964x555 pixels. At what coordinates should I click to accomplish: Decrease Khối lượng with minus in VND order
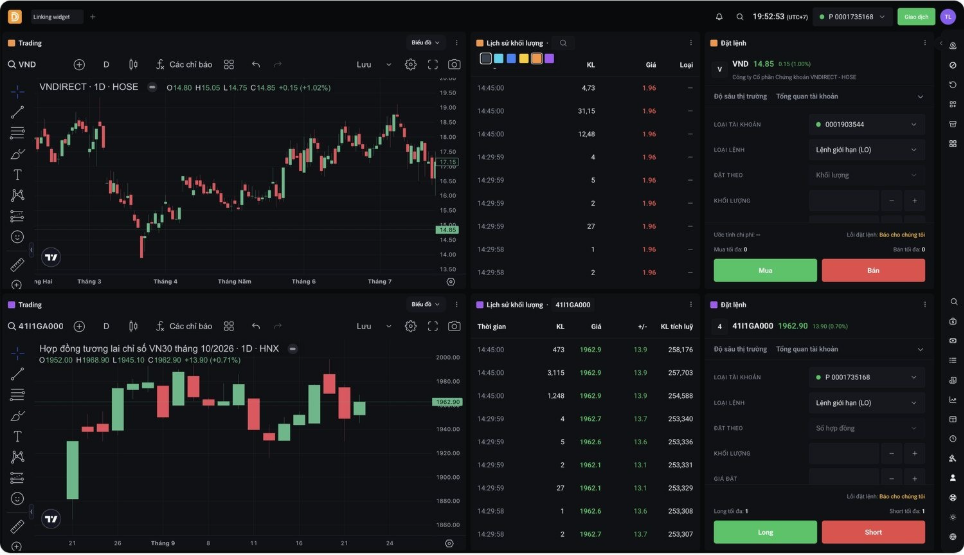[x=891, y=201]
